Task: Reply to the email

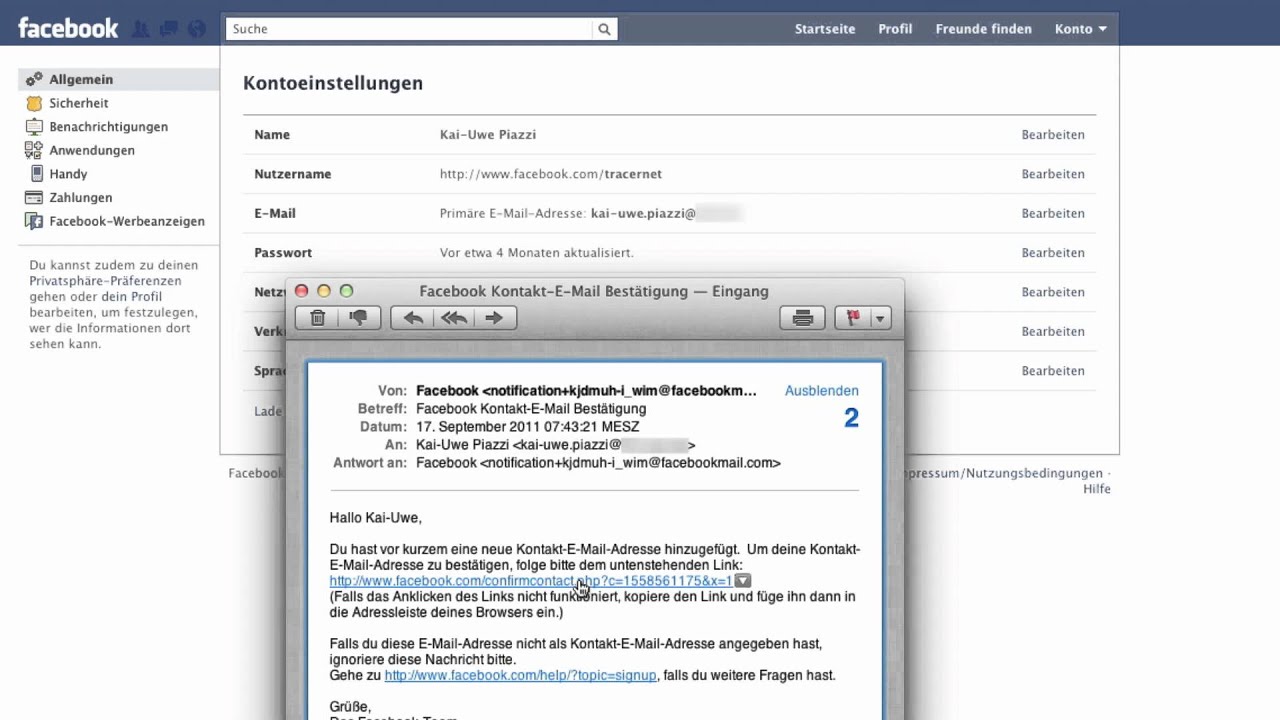Action: coord(413,318)
